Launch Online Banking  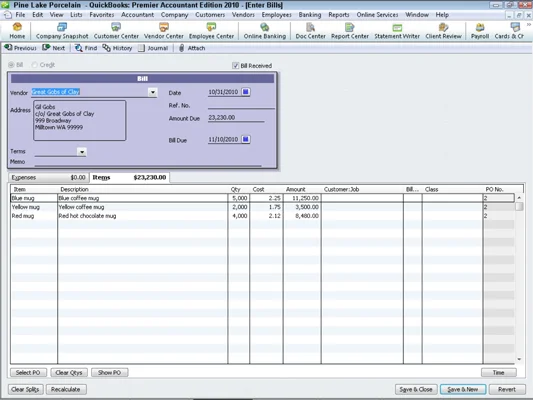(264, 31)
